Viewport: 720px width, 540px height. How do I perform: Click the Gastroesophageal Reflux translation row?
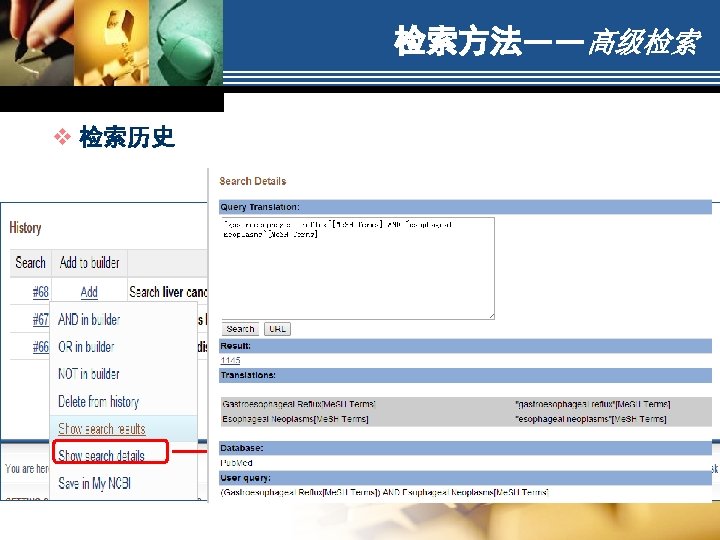466,404
